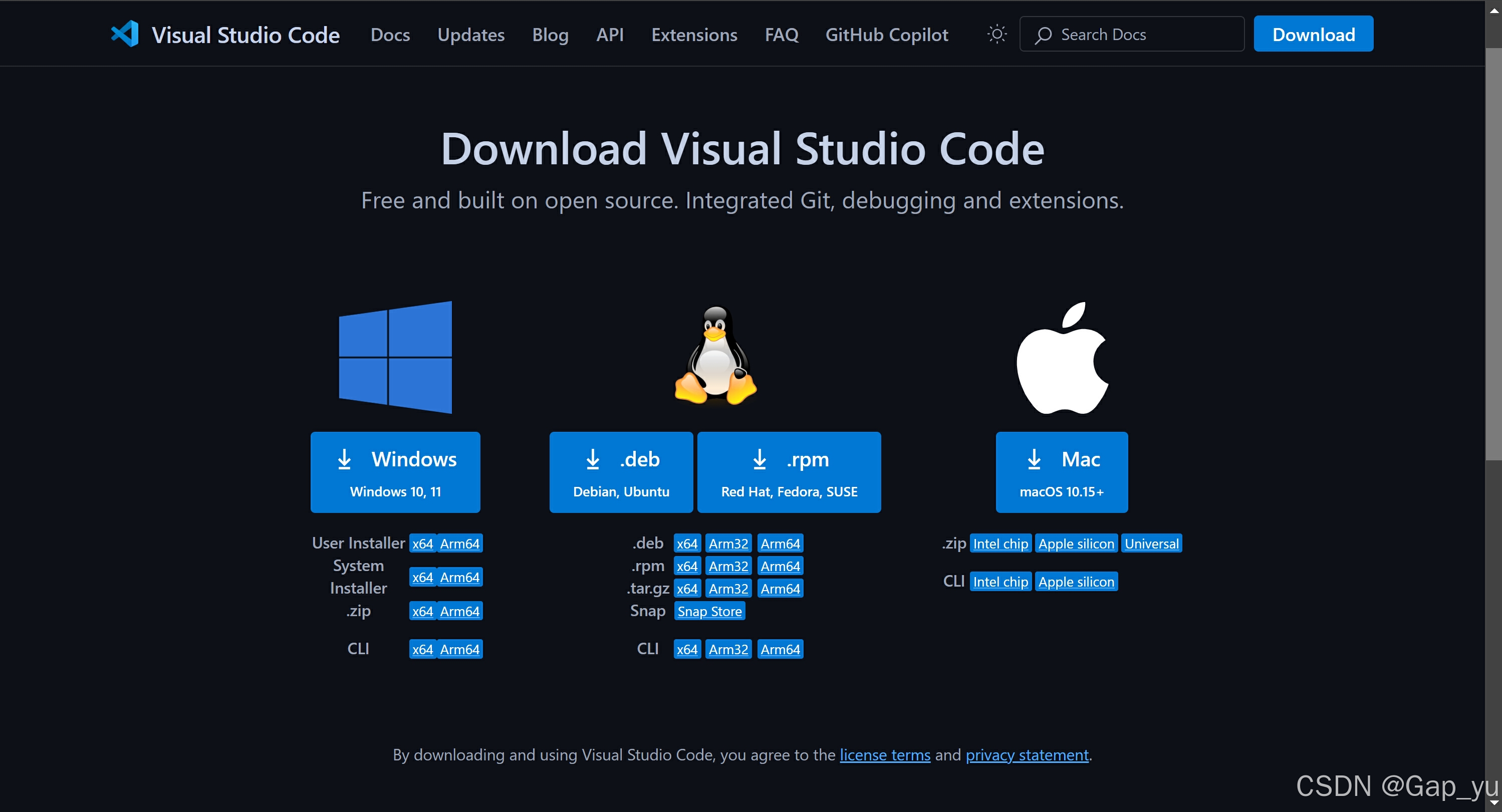This screenshot has height=812, width=1502.
Task: Download the Arm64 User Installer for Windows
Action: coord(460,543)
